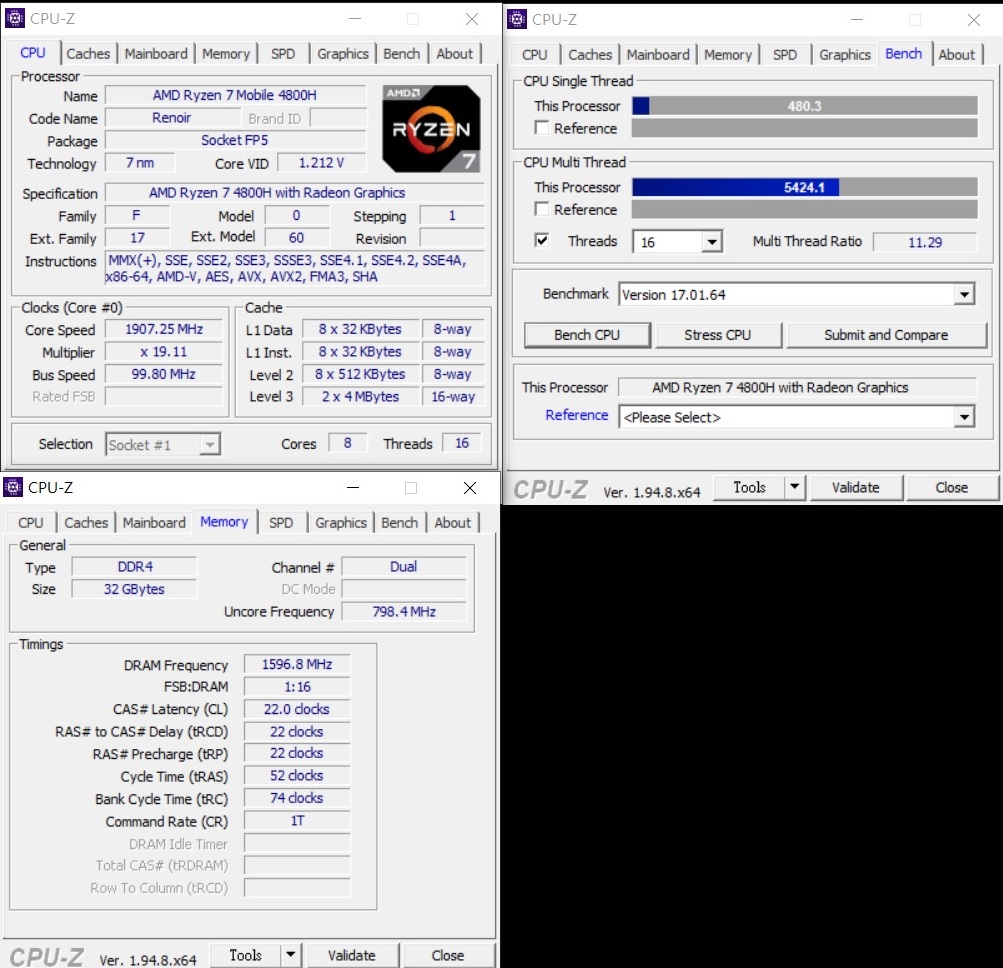Switch to the Caches tab in the Bench window
The width and height of the screenshot is (1003, 968).
590,54
